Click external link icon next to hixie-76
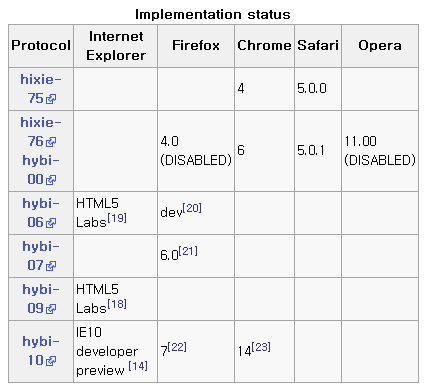 pos(51,142)
